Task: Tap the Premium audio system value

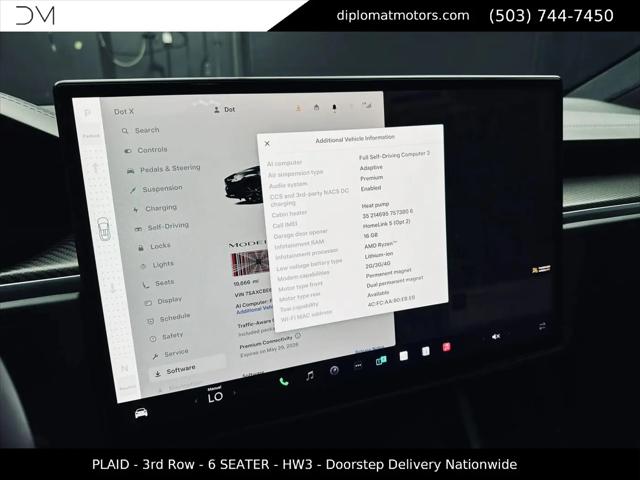Action: [371, 178]
